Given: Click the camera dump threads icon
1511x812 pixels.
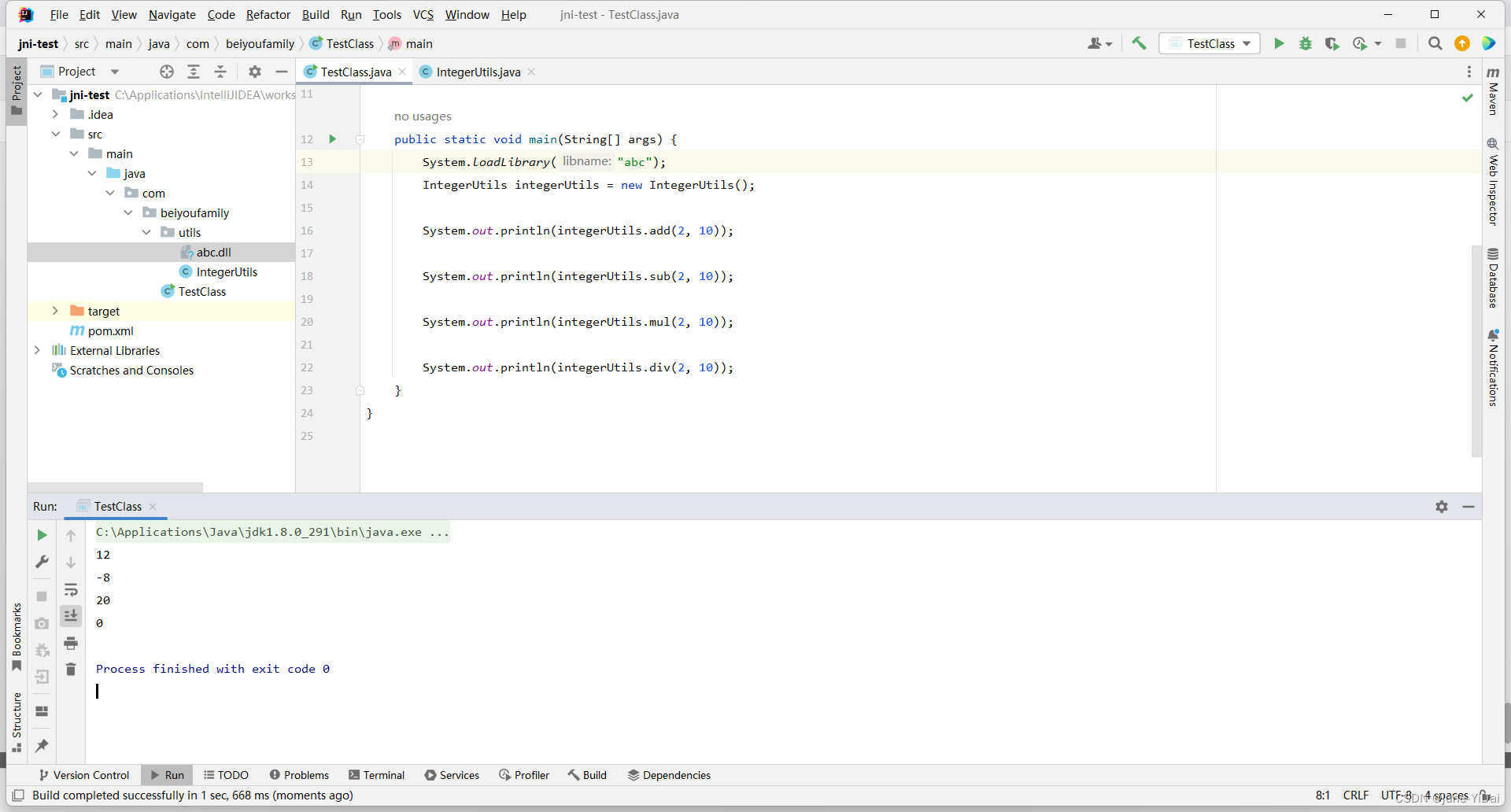Looking at the screenshot, I should click(x=42, y=623).
